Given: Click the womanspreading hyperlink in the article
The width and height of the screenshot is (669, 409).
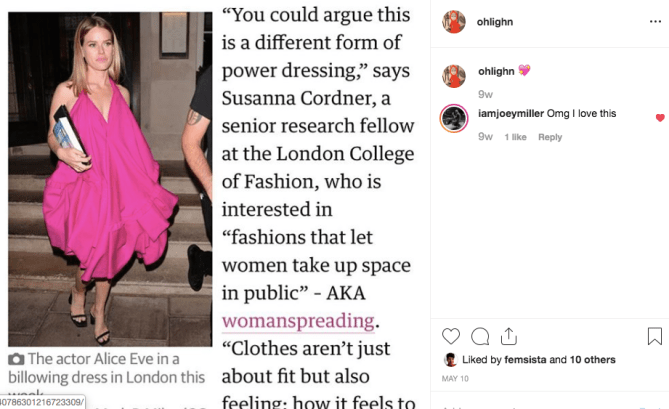Looking at the screenshot, I should pos(298,321).
